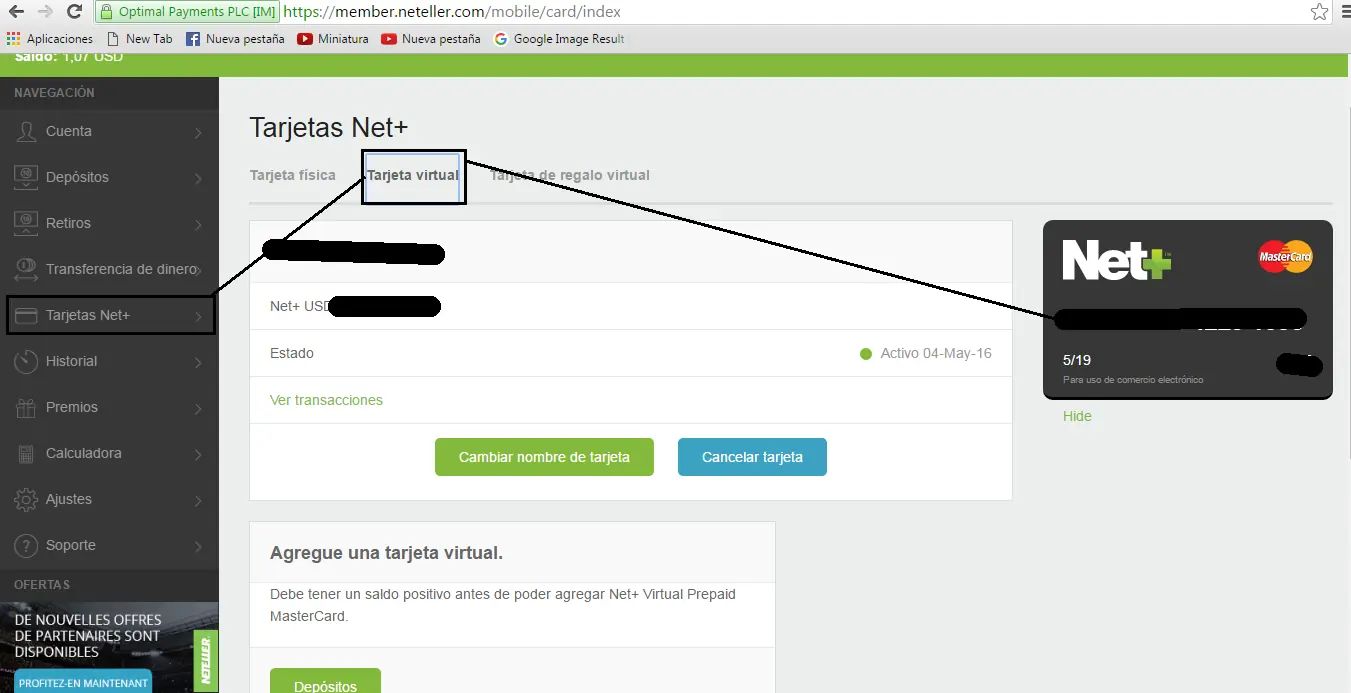Image resolution: width=1351 pixels, height=693 pixels.
Task: Expand the Premios chevron
Action: pyautogui.click(x=198, y=409)
